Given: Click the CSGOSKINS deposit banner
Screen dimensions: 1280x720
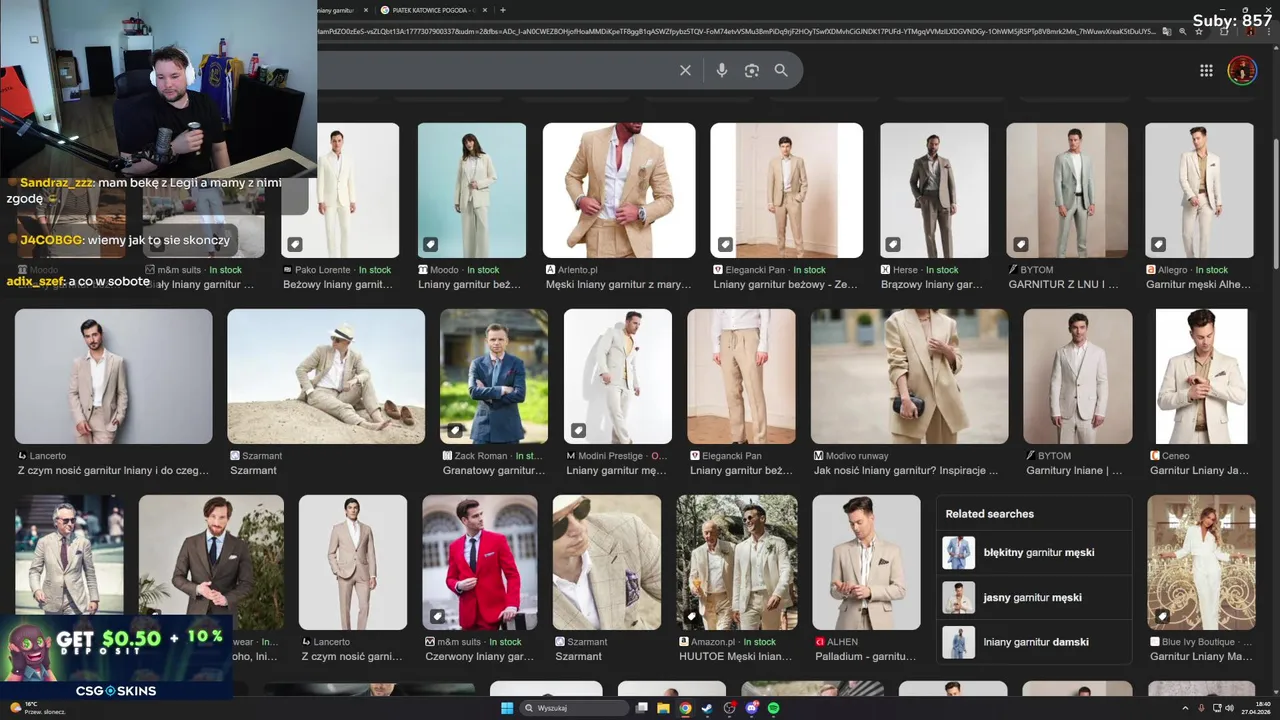Looking at the screenshot, I should pos(116,657).
